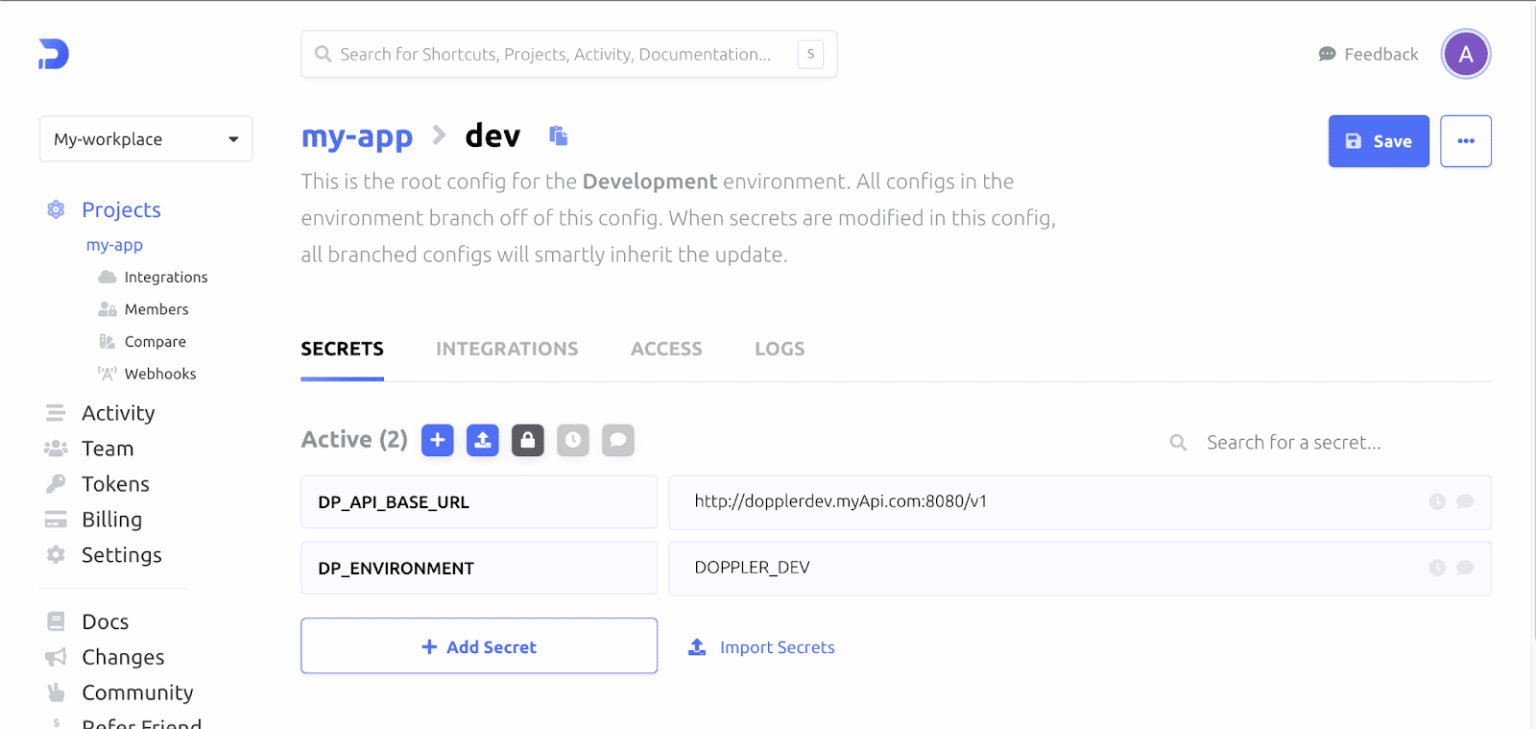Open comment icon on DP_ENVIRONMENT row
Screen dimensions: 1536x729
(x=1464, y=567)
